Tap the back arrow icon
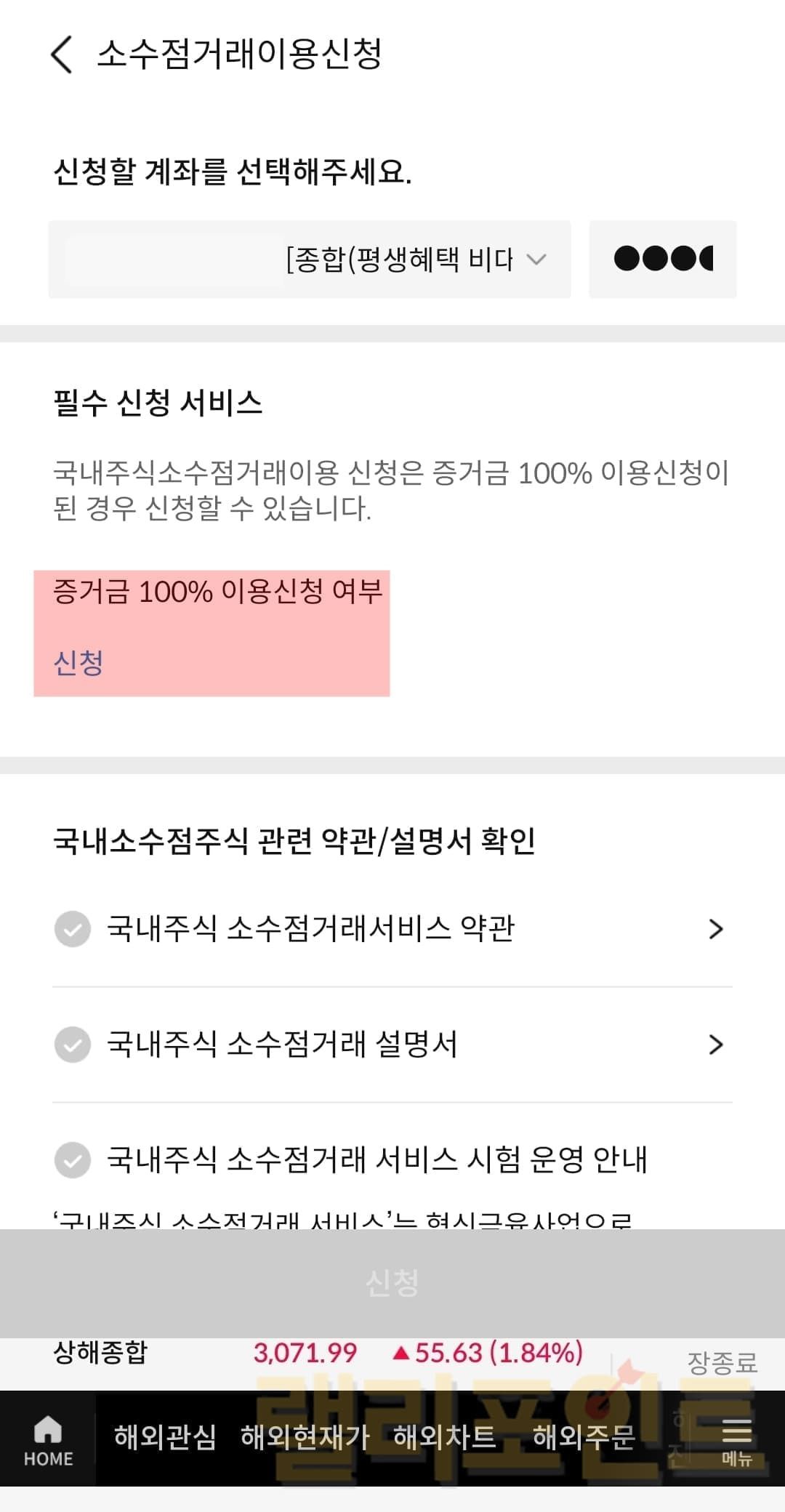The width and height of the screenshot is (785, 1512). [x=63, y=55]
